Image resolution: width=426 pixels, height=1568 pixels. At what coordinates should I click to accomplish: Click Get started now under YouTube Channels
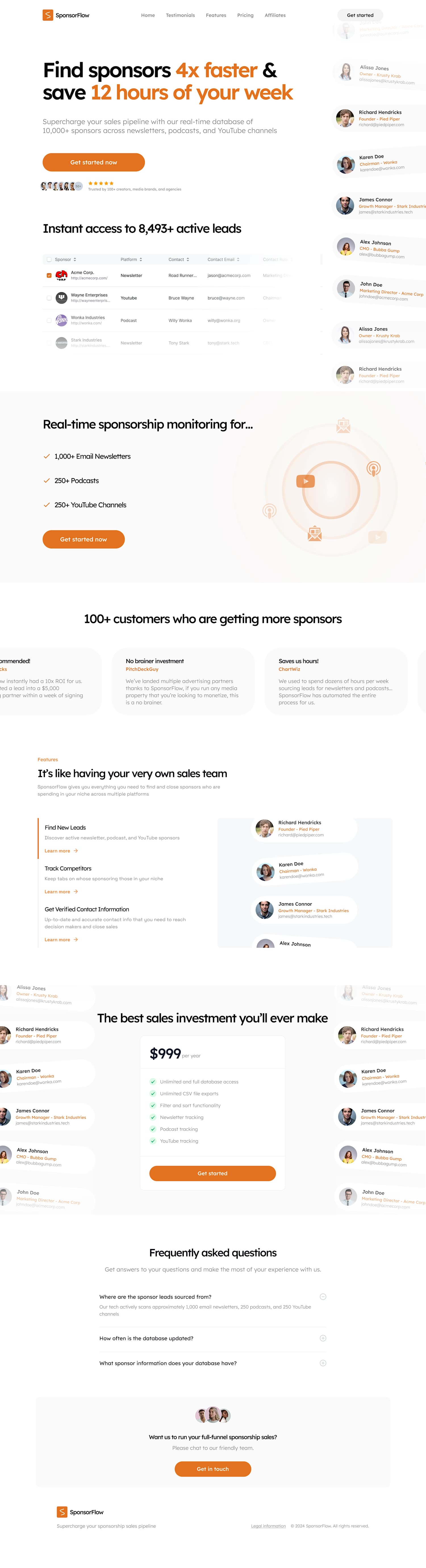[x=83, y=539]
